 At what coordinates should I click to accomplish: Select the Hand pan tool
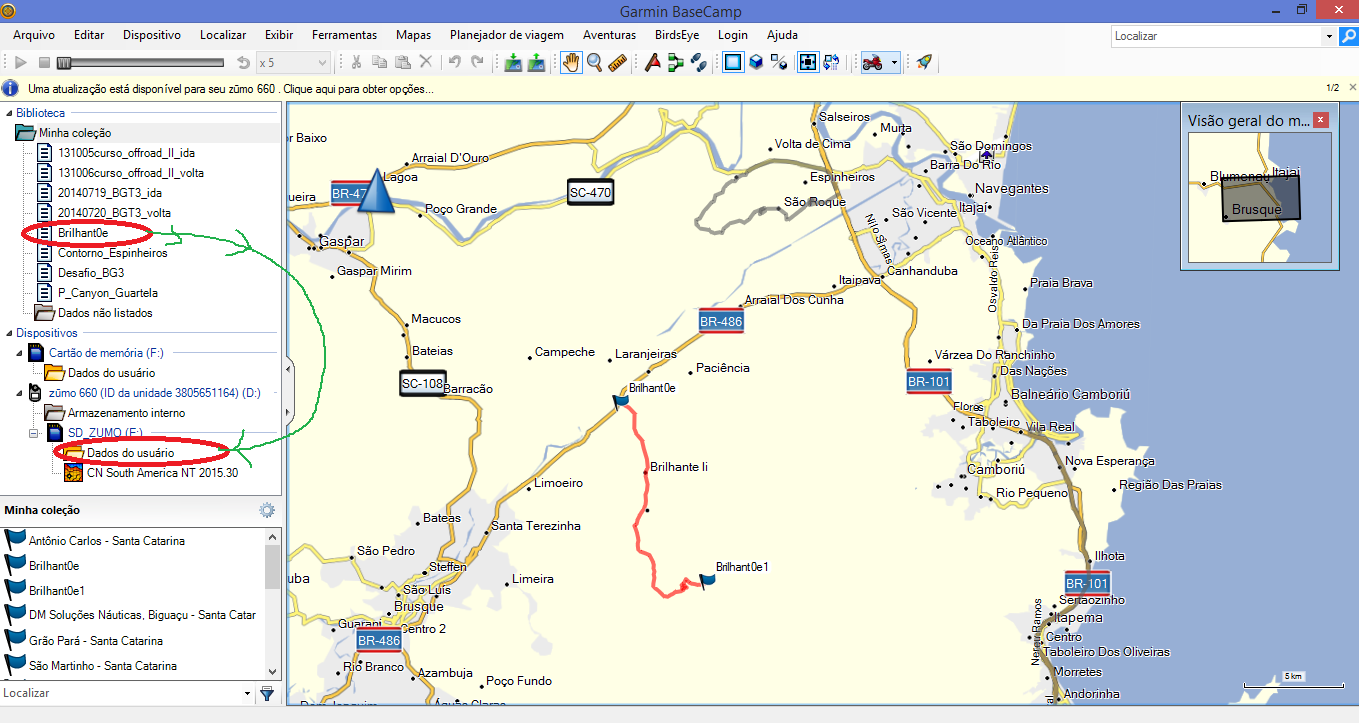(570, 62)
